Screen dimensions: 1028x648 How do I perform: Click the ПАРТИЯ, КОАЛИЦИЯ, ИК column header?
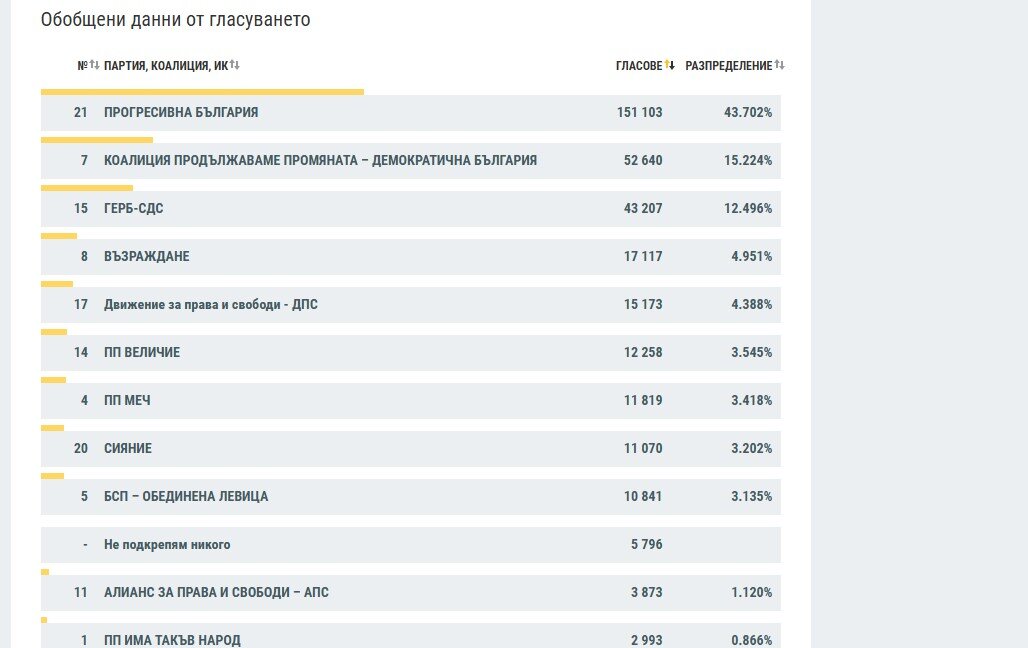click(x=166, y=66)
